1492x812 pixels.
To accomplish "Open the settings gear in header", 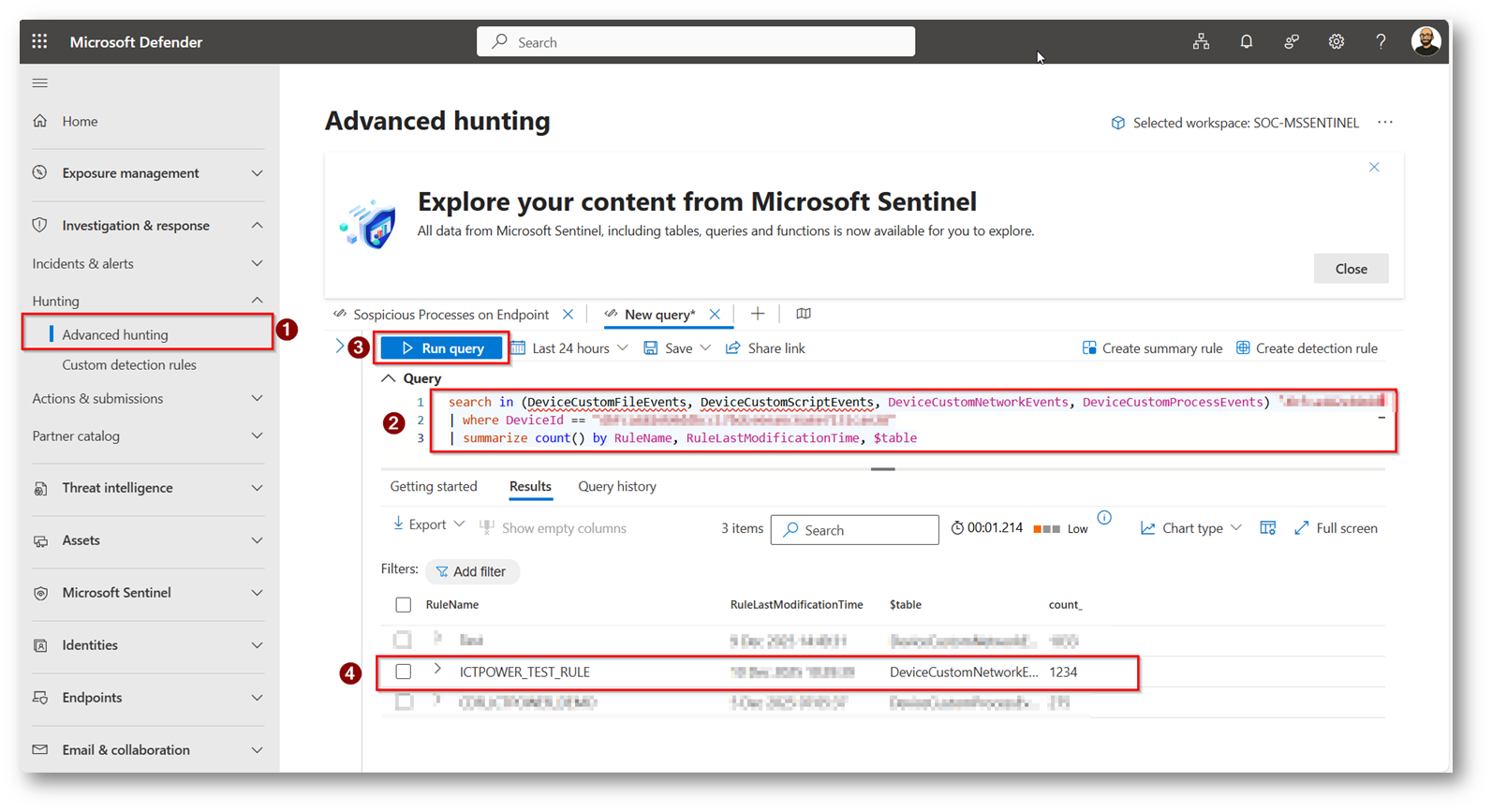I will (x=1336, y=42).
